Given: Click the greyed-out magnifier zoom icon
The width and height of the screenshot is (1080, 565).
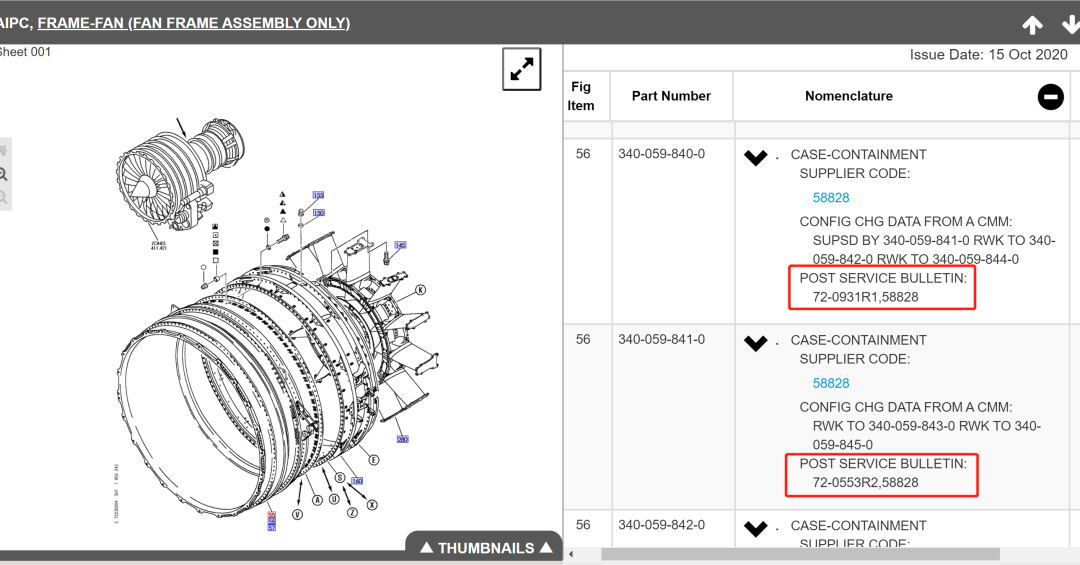Looking at the screenshot, I should tap(3, 198).
